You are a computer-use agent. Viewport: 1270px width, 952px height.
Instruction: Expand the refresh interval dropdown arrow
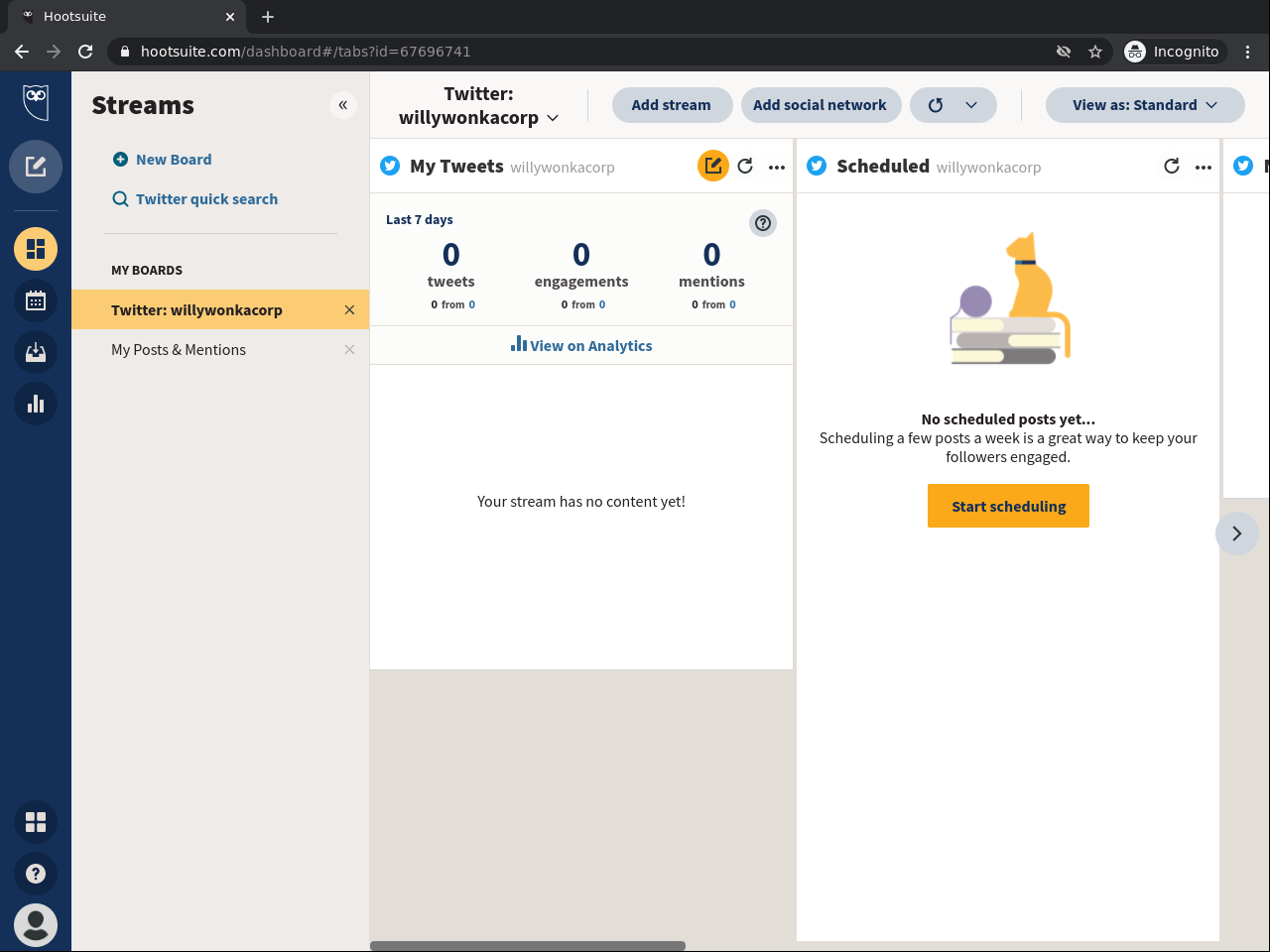pos(971,105)
